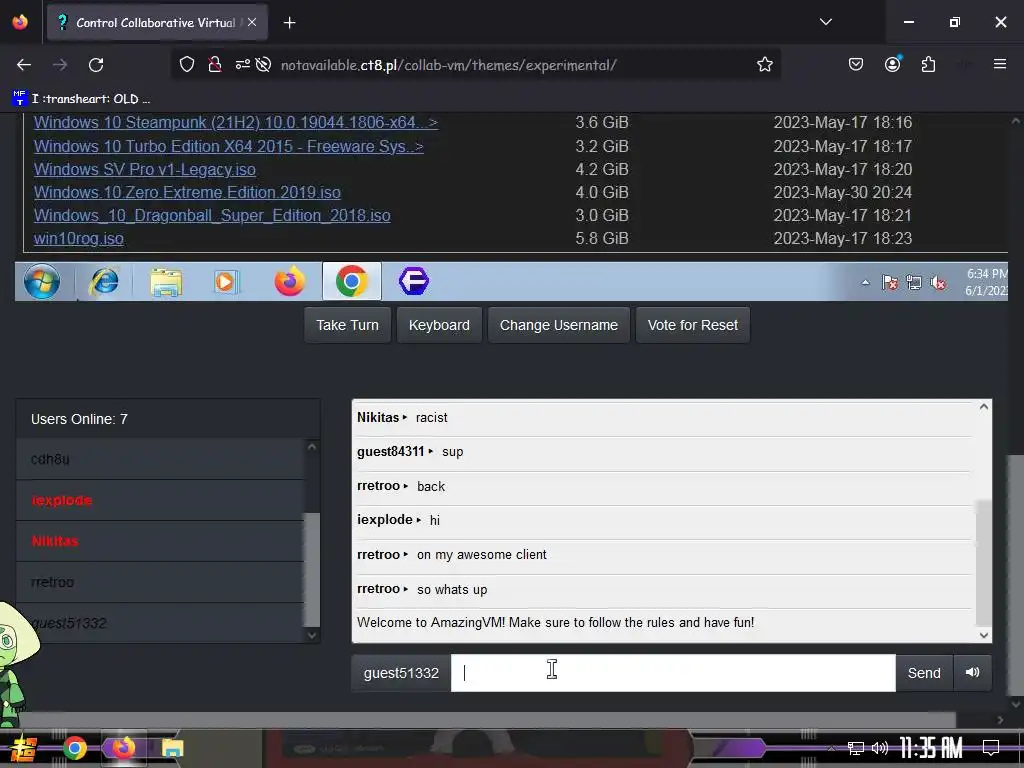
Task: Open Chrome from the host taskbar
Action: 74,748
